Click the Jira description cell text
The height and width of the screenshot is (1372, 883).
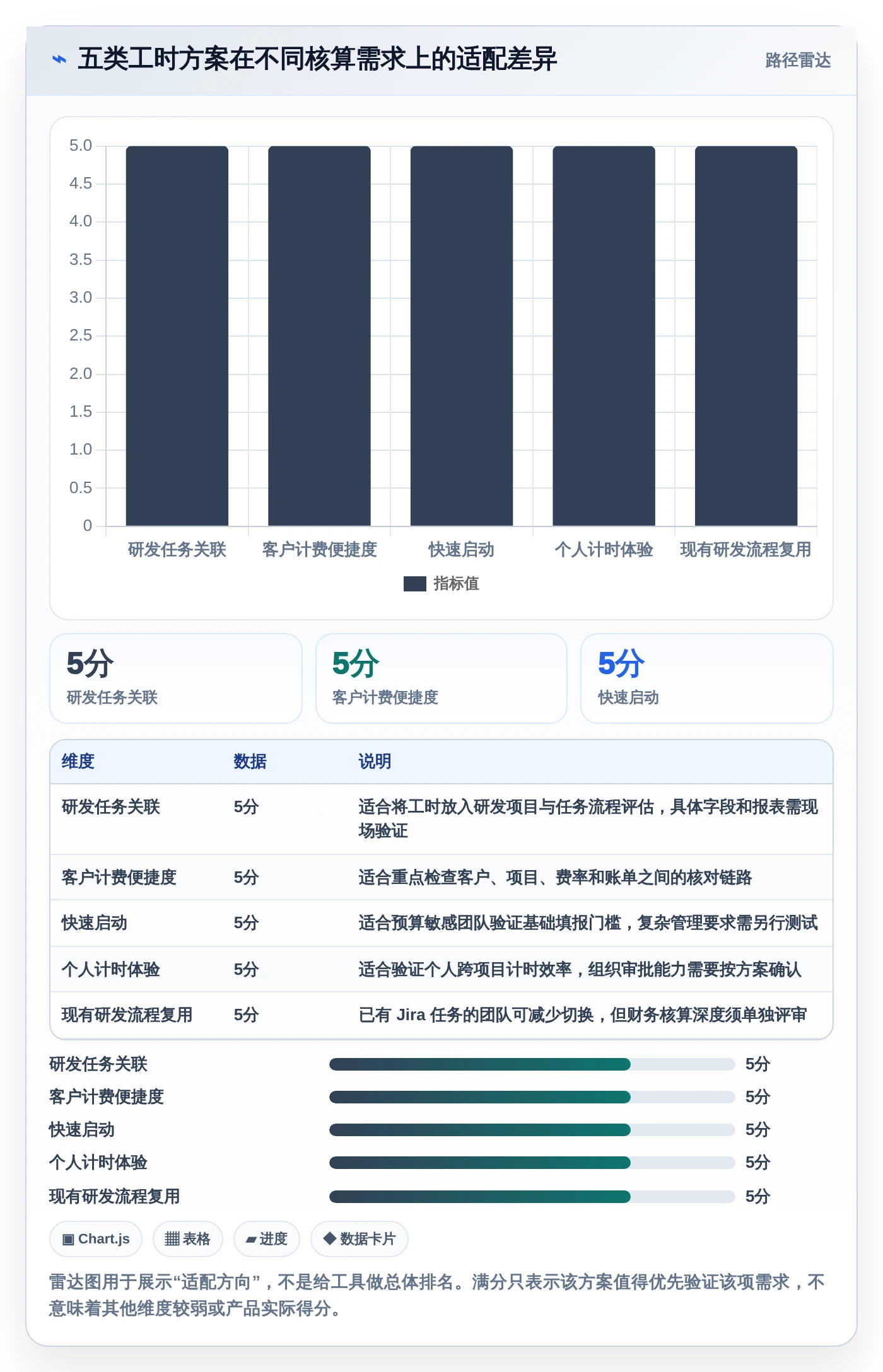(x=583, y=1015)
